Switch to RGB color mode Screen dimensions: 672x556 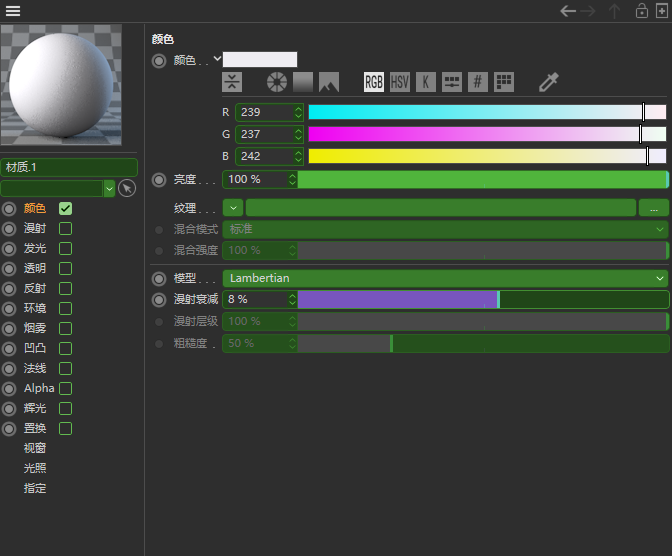(x=374, y=82)
